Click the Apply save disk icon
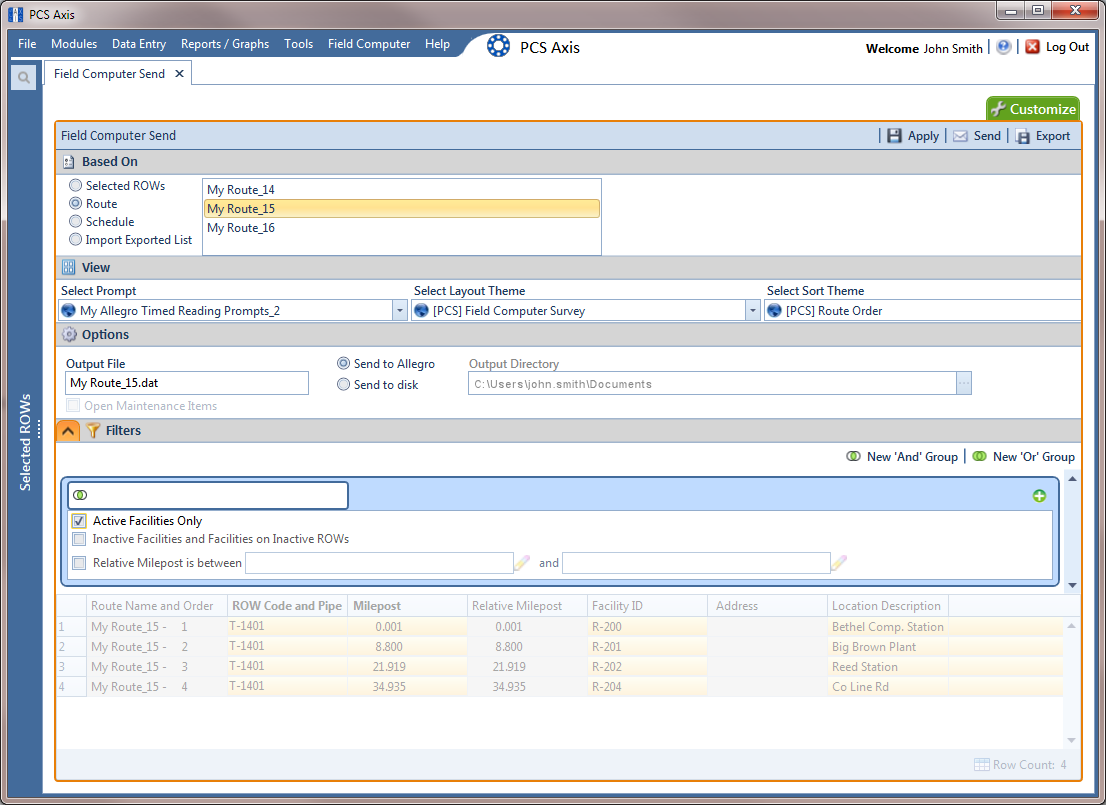Viewport: 1106px width, 805px height. pyautogui.click(x=894, y=136)
